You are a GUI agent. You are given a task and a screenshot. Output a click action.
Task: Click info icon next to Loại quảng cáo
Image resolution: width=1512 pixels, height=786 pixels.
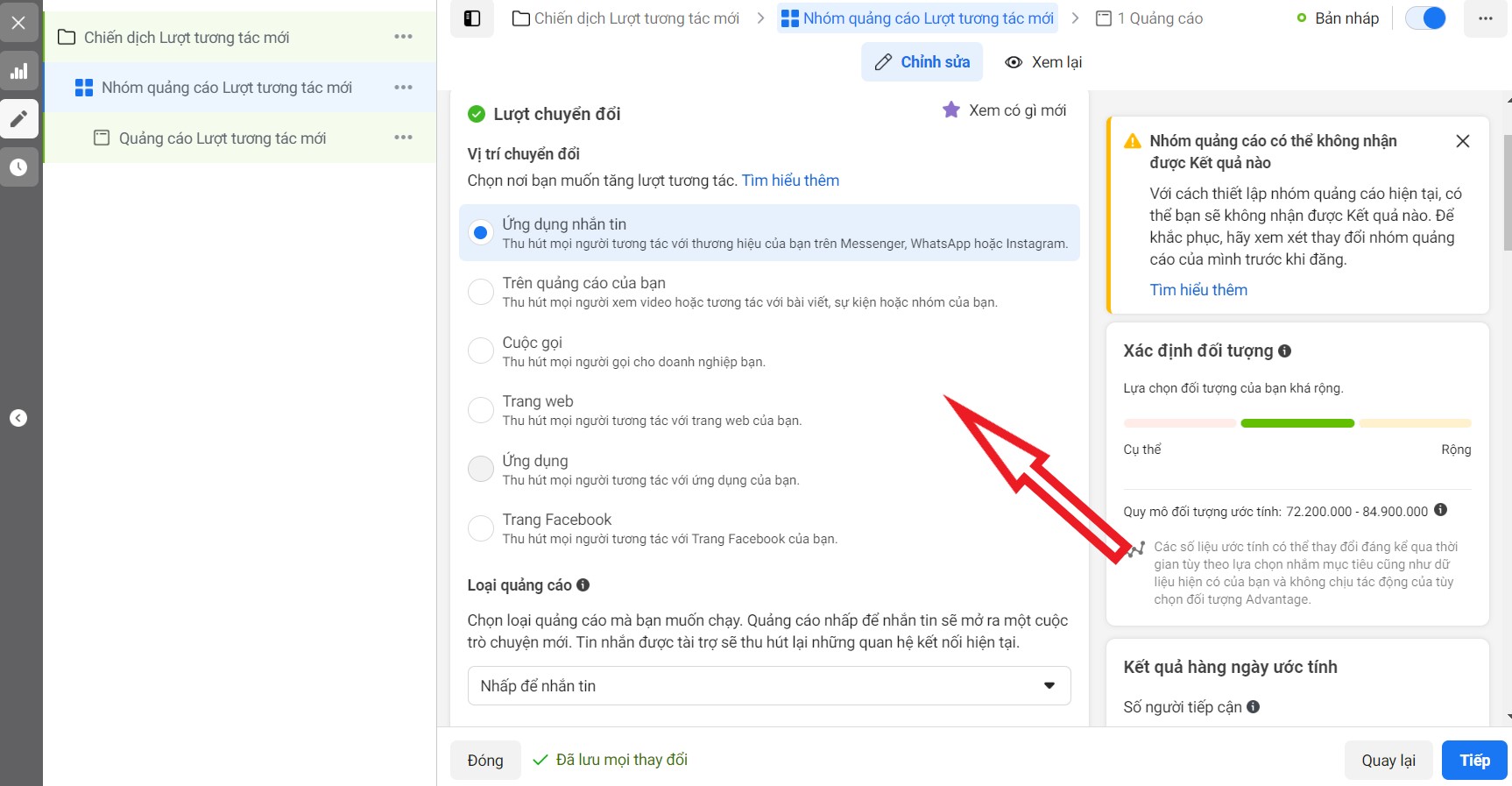click(x=583, y=584)
